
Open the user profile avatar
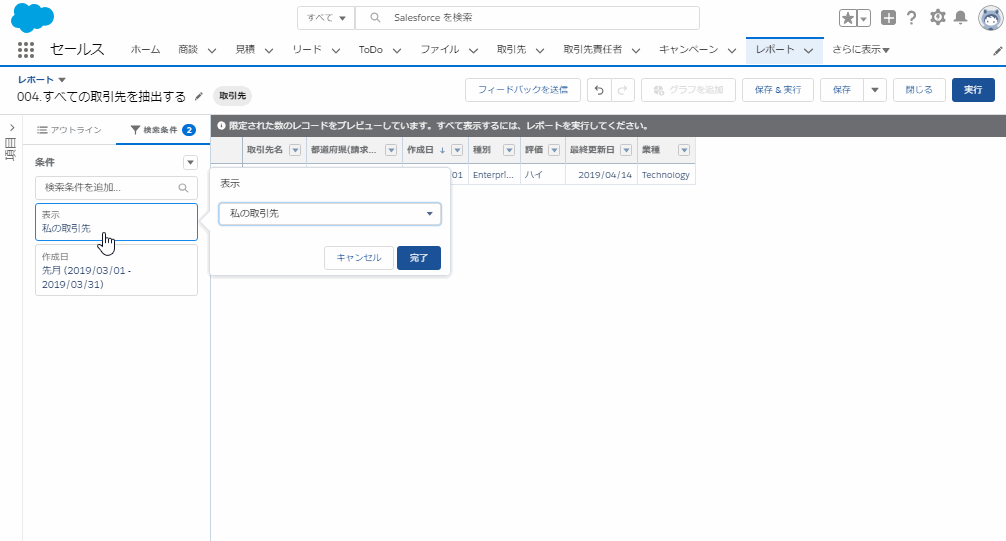(991, 18)
